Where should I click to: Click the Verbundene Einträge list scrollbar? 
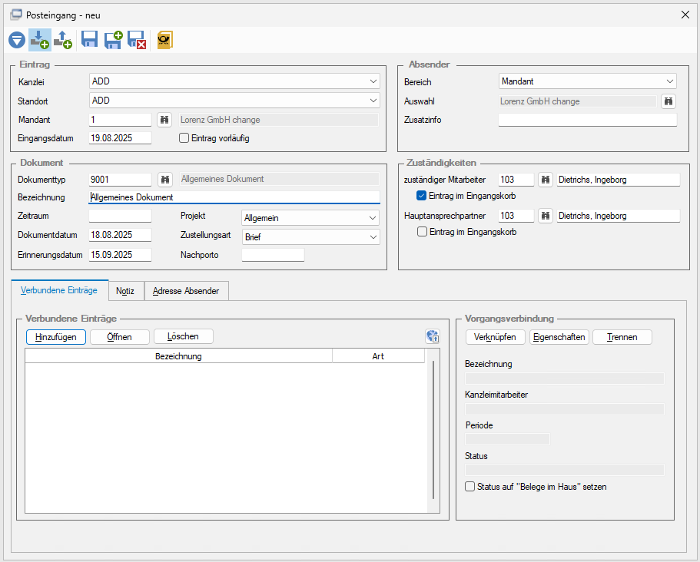coord(433,431)
